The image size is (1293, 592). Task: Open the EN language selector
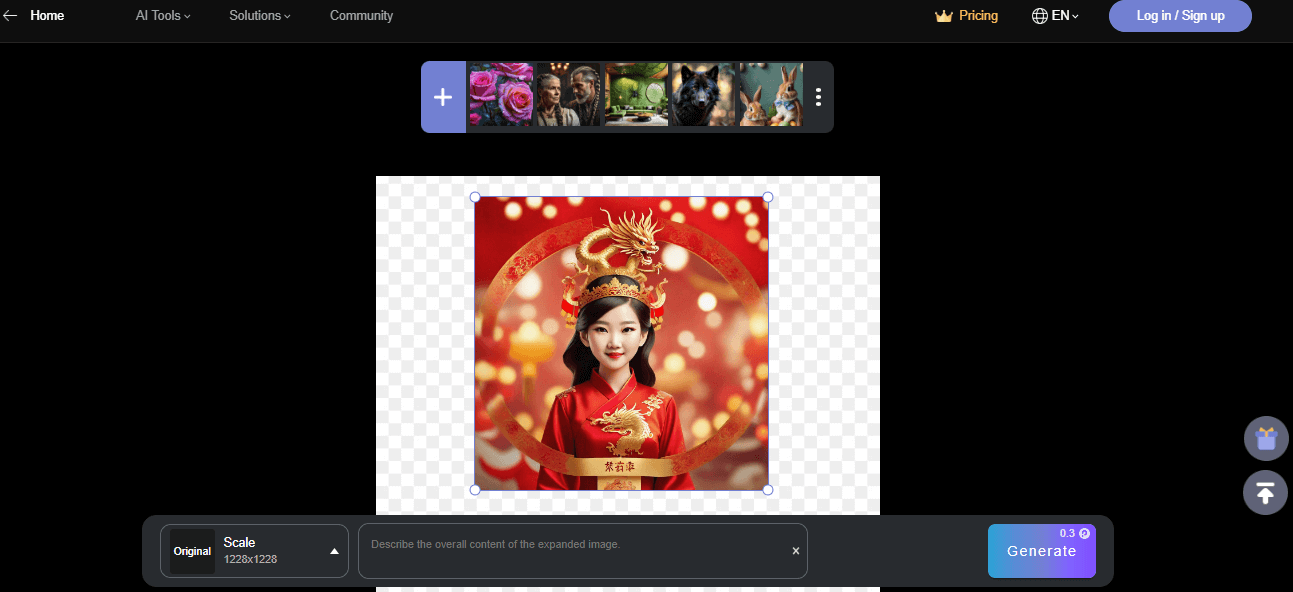[x=1064, y=16]
